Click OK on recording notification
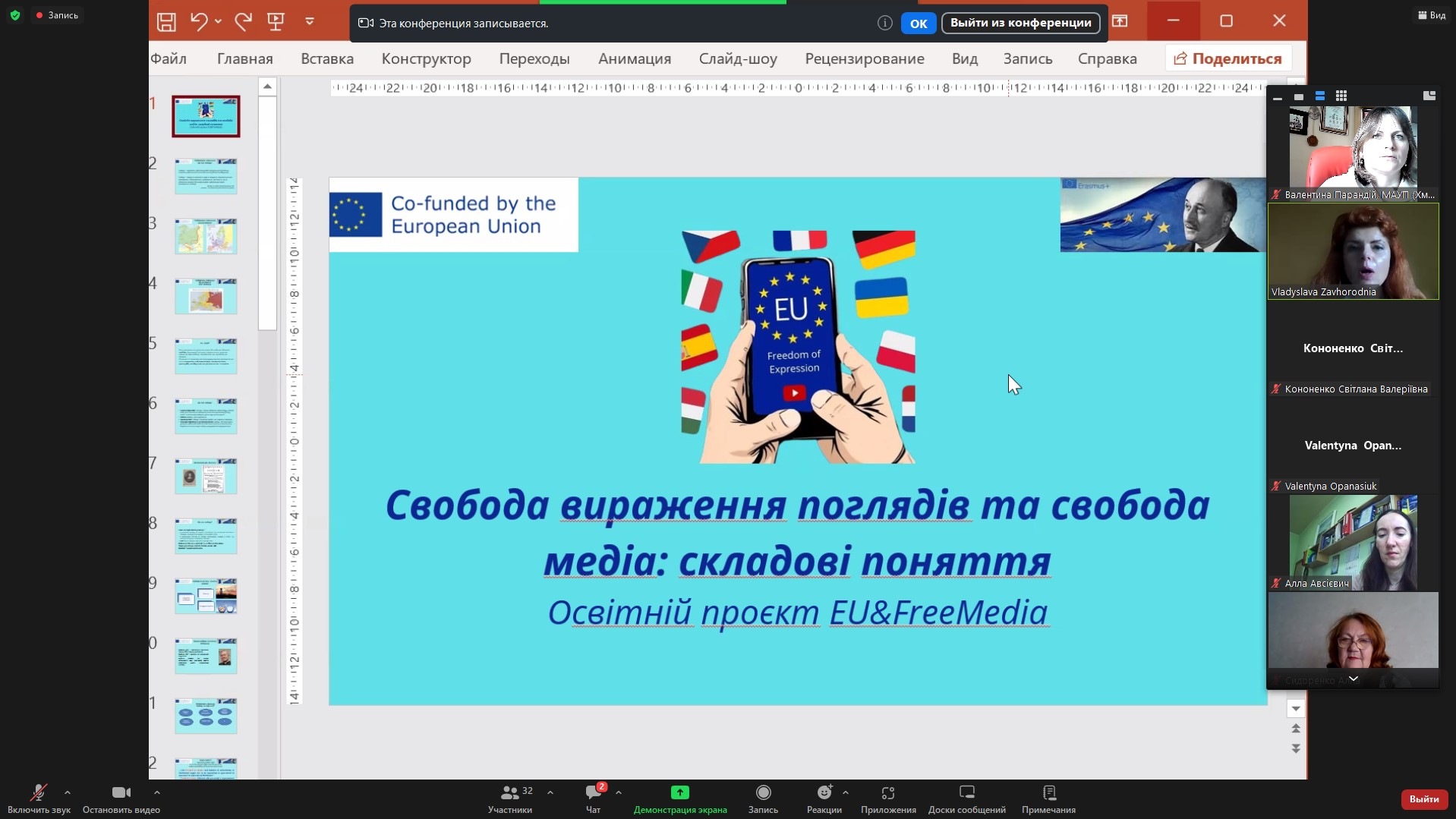The image size is (1456, 819). 918,24
